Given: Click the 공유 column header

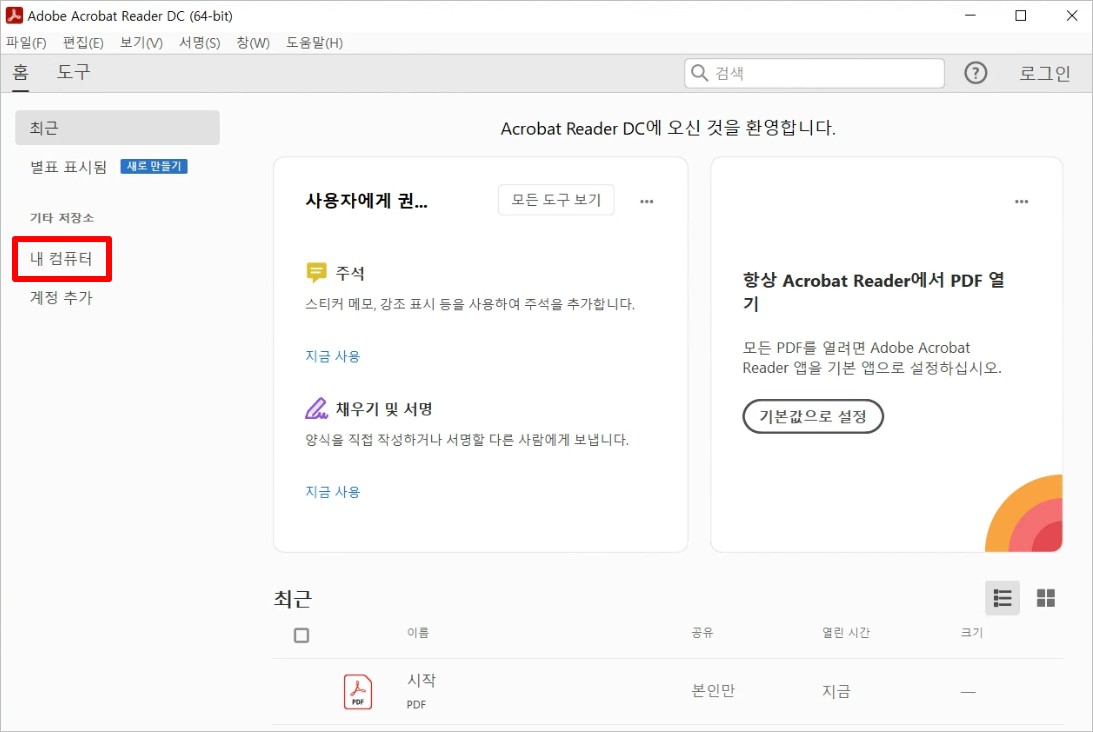Looking at the screenshot, I should (702, 633).
